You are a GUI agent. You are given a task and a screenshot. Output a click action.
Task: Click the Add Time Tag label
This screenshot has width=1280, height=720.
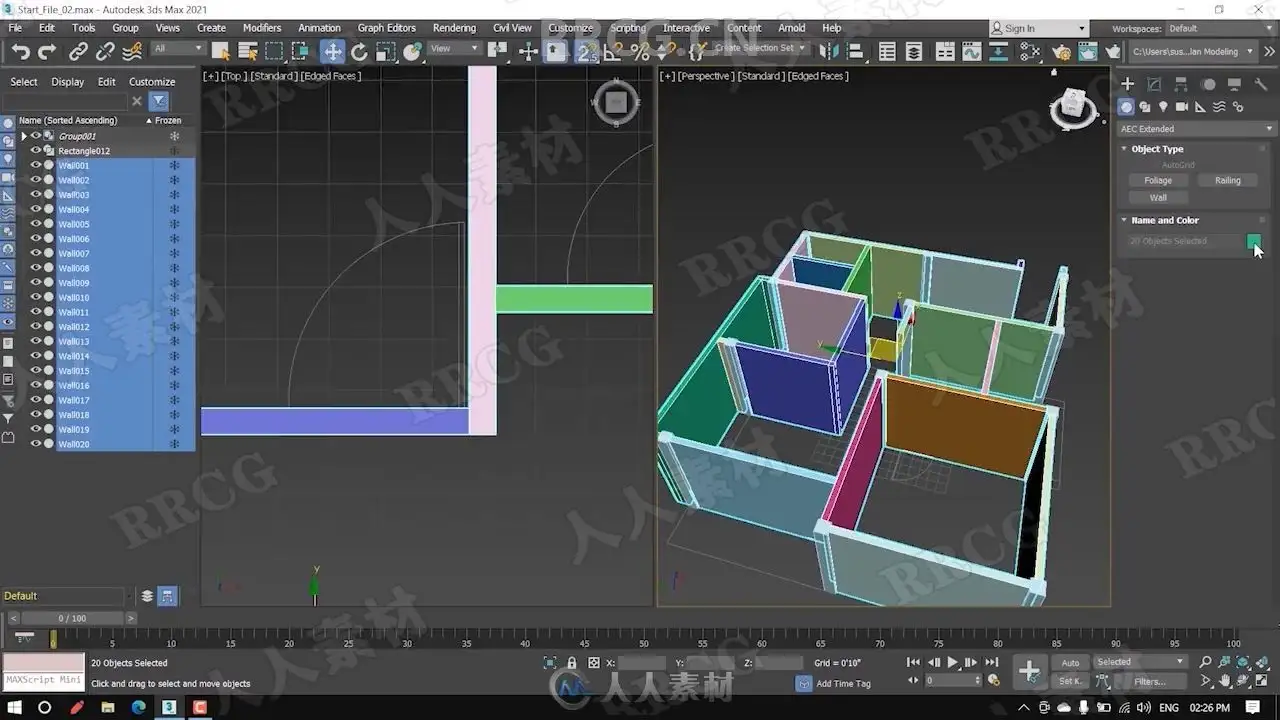[x=843, y=684]
